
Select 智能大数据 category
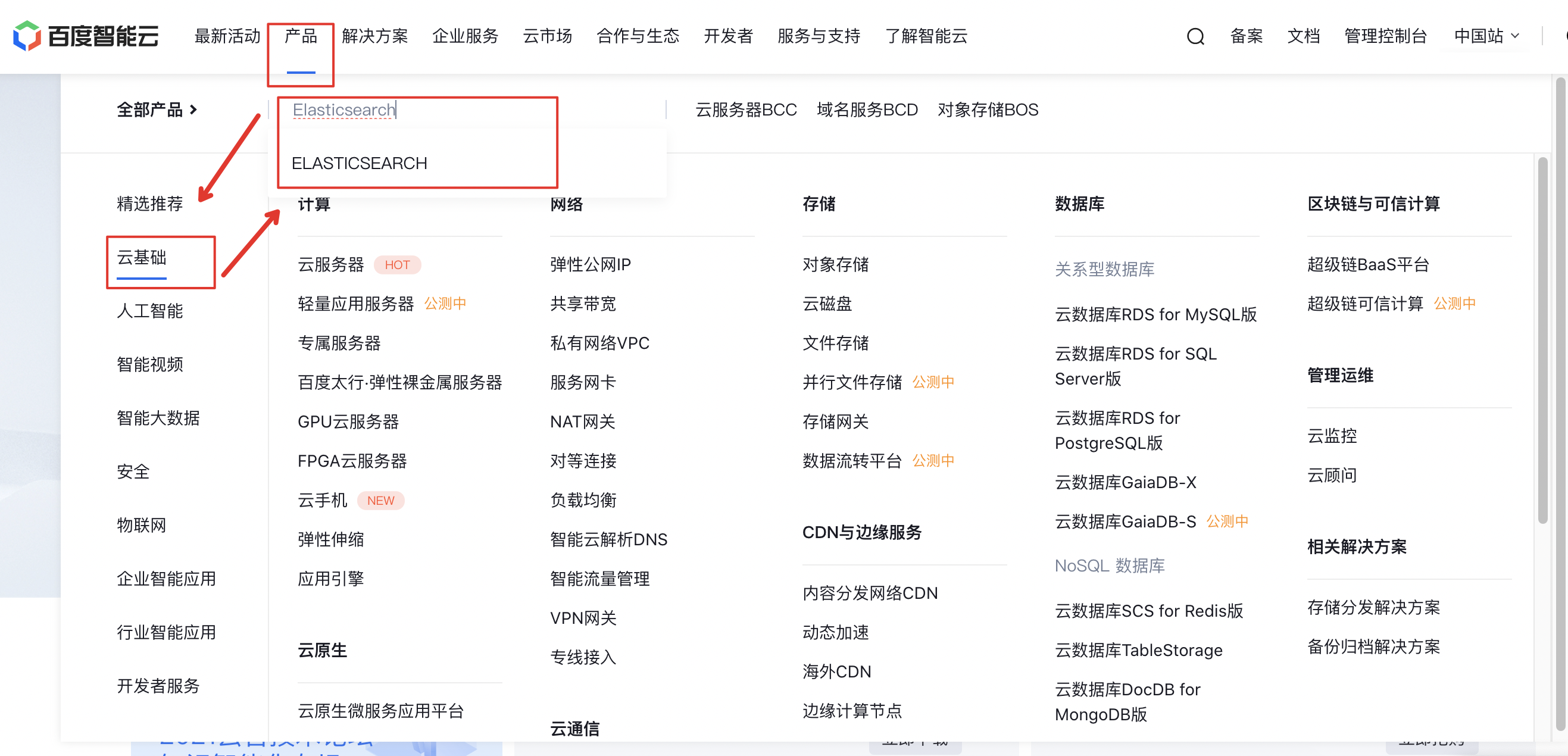click(158, 417)
